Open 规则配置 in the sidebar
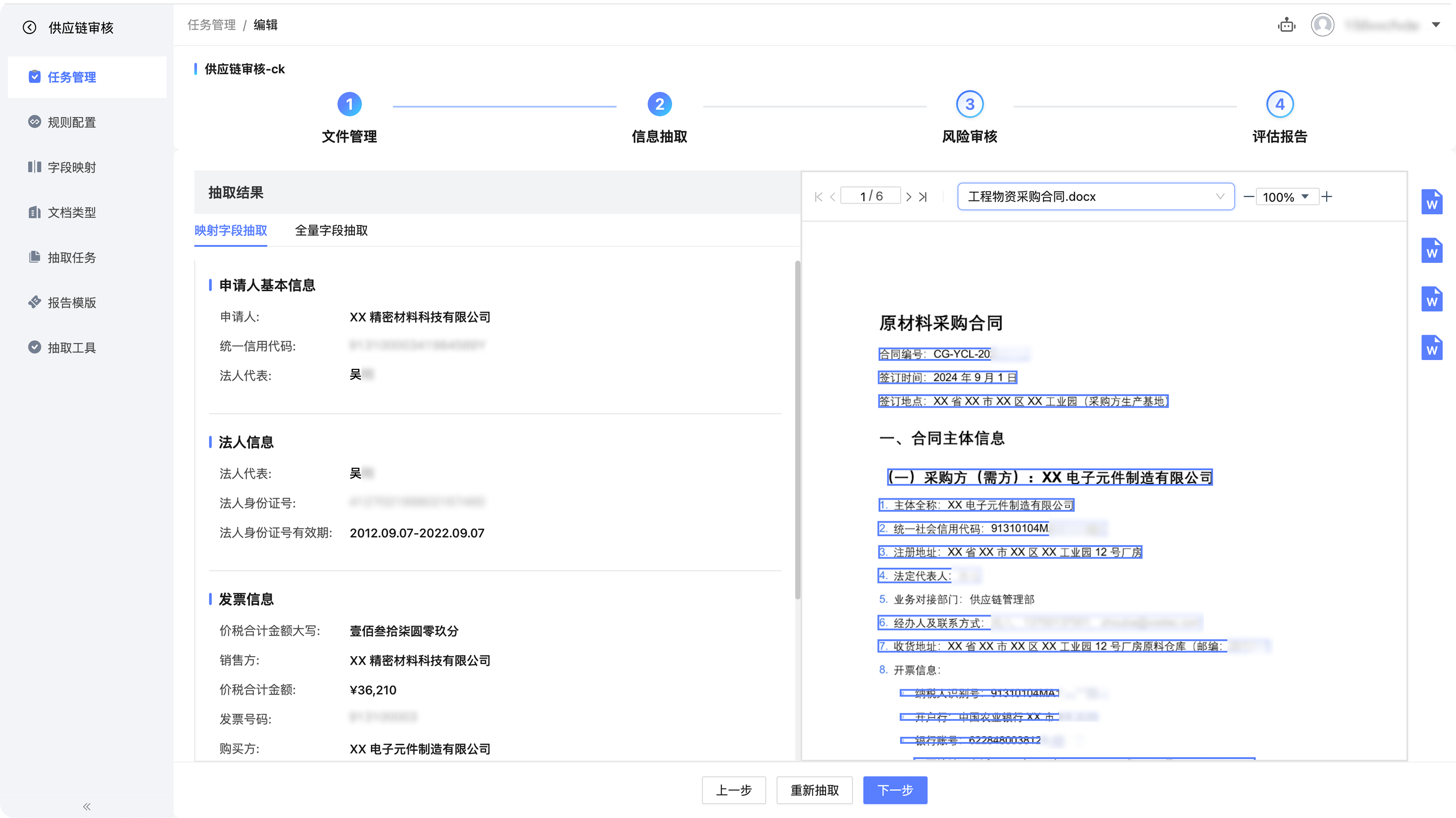This screenshot has width=1456, height=818. [x=87, y=122]
